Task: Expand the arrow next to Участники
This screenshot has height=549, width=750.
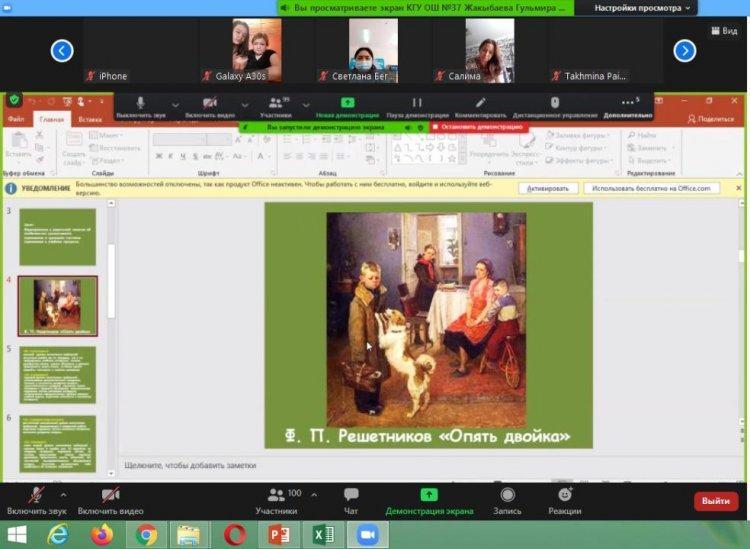Action: [315, 494]
